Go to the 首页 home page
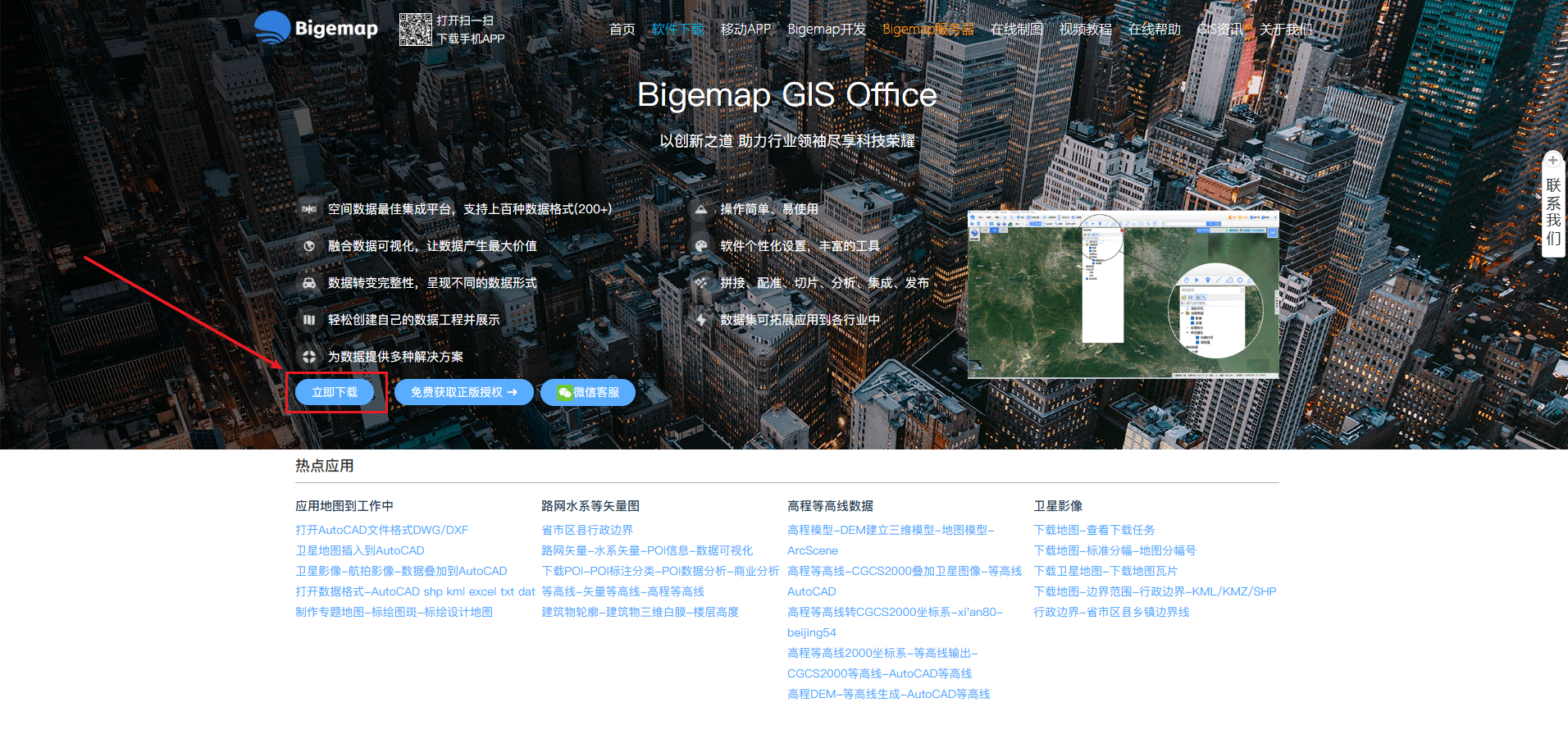This screenshot has width=1568, height=739. [622, 30]
